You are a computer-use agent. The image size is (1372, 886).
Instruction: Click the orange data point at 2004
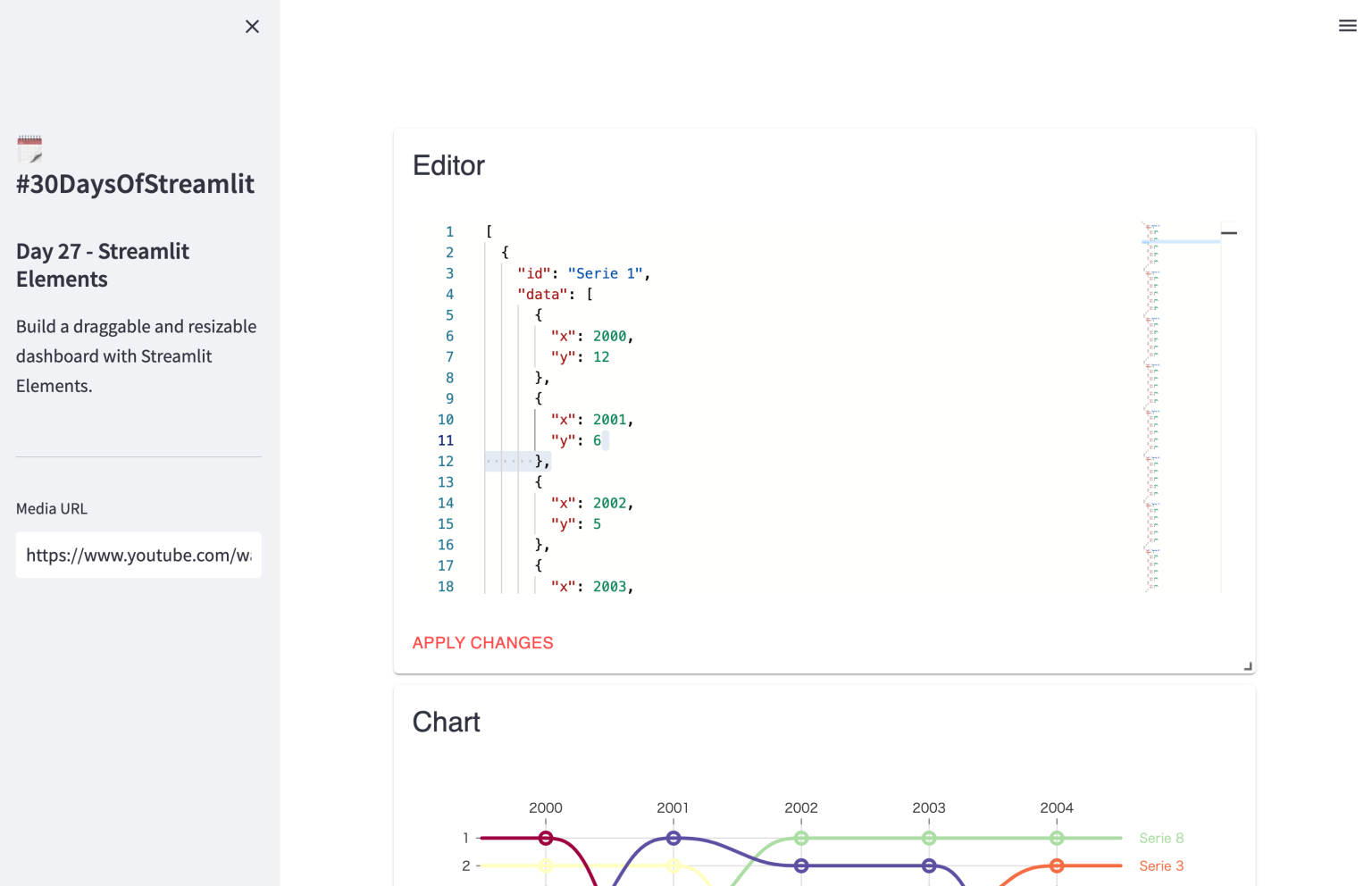(x=1057, y=866)
